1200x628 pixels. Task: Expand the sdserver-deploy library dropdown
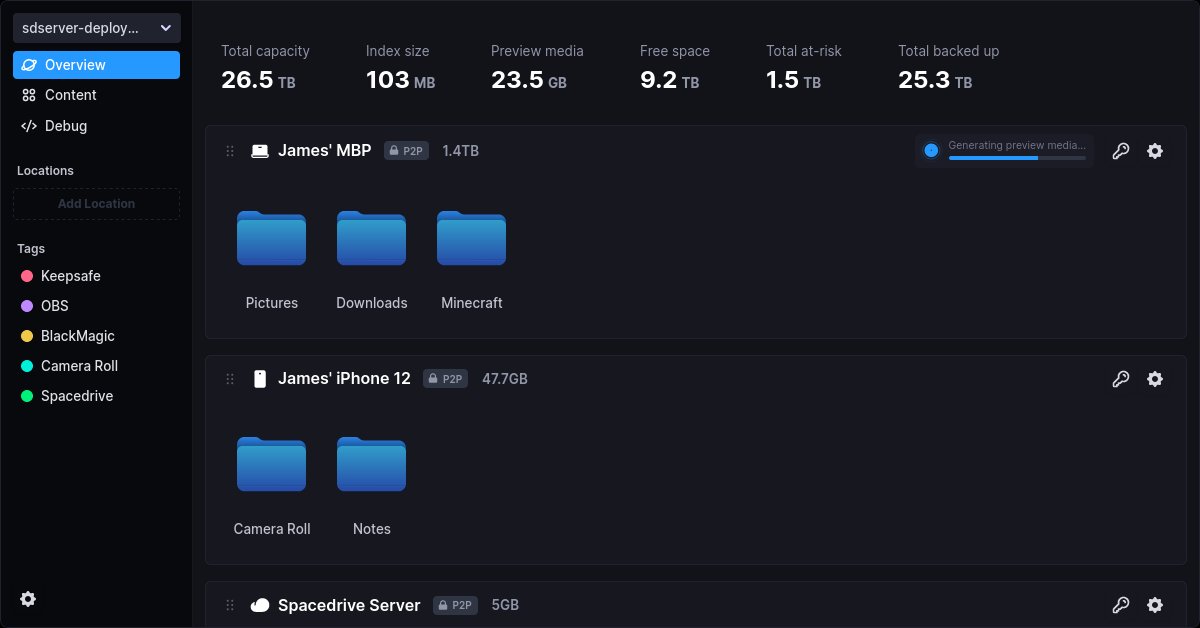[x=97, y=28]
